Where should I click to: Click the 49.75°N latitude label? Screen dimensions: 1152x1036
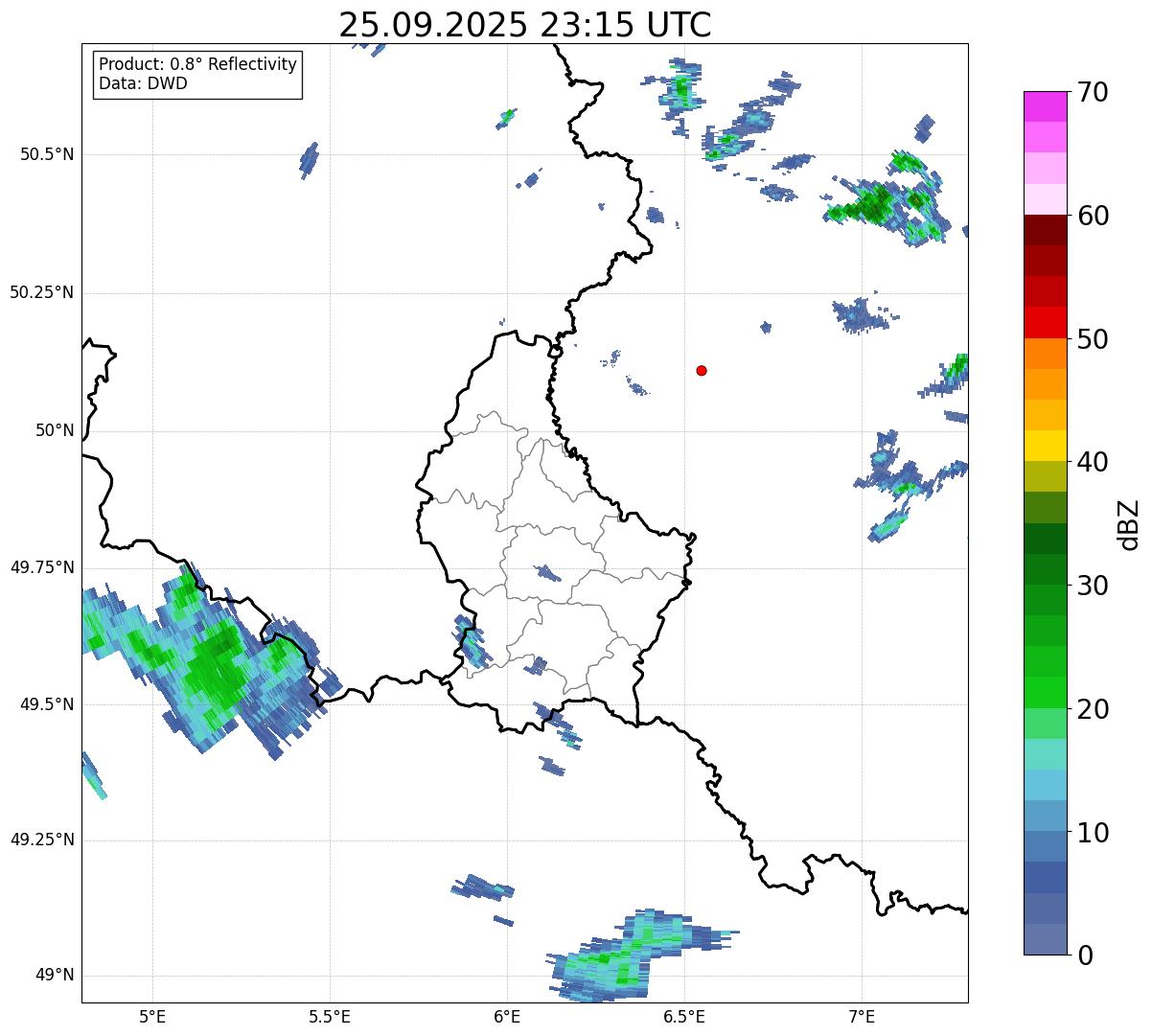pos(42,567)
